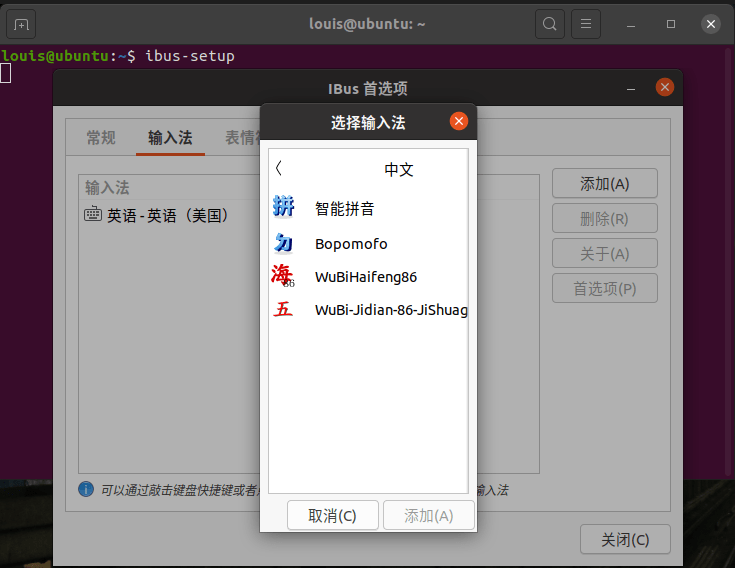Viewport: 735px width, 568px height.
Task: Minimize the terminal window
Action: (x=631, y=24)
